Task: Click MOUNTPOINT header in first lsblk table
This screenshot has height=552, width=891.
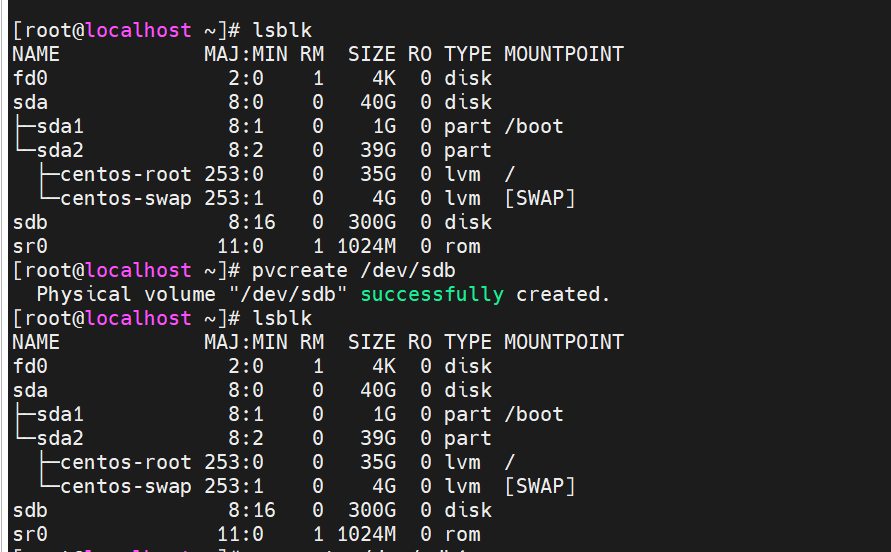Action: click(x=564, y=54)
